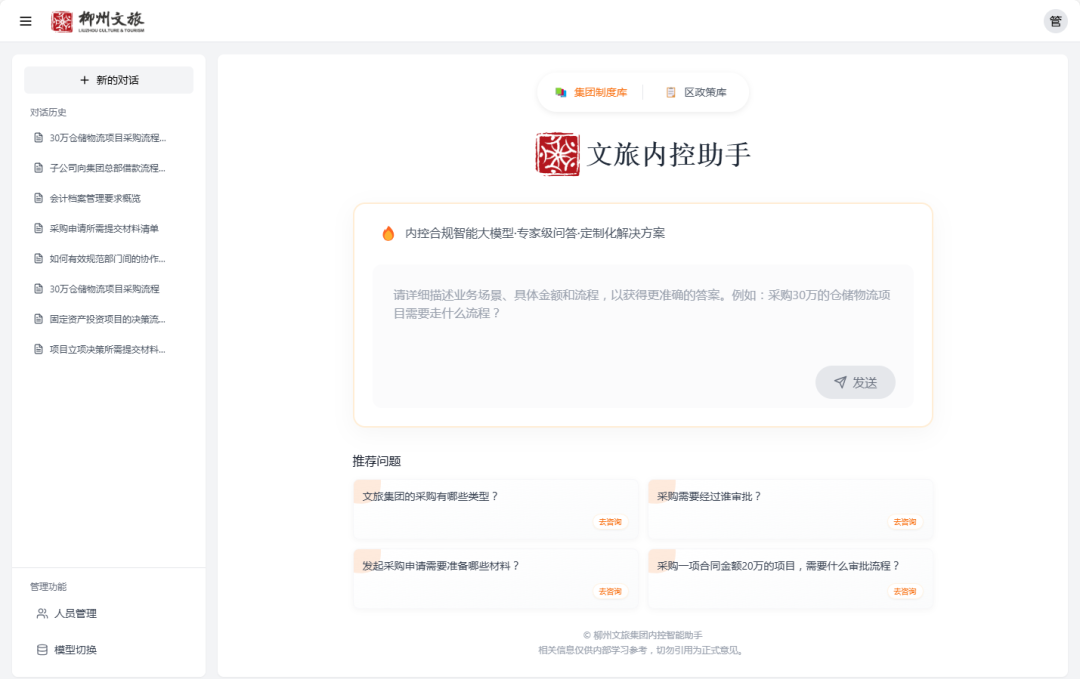
Task: Open the hamburger menu icon
Action: tap(26, 21)
